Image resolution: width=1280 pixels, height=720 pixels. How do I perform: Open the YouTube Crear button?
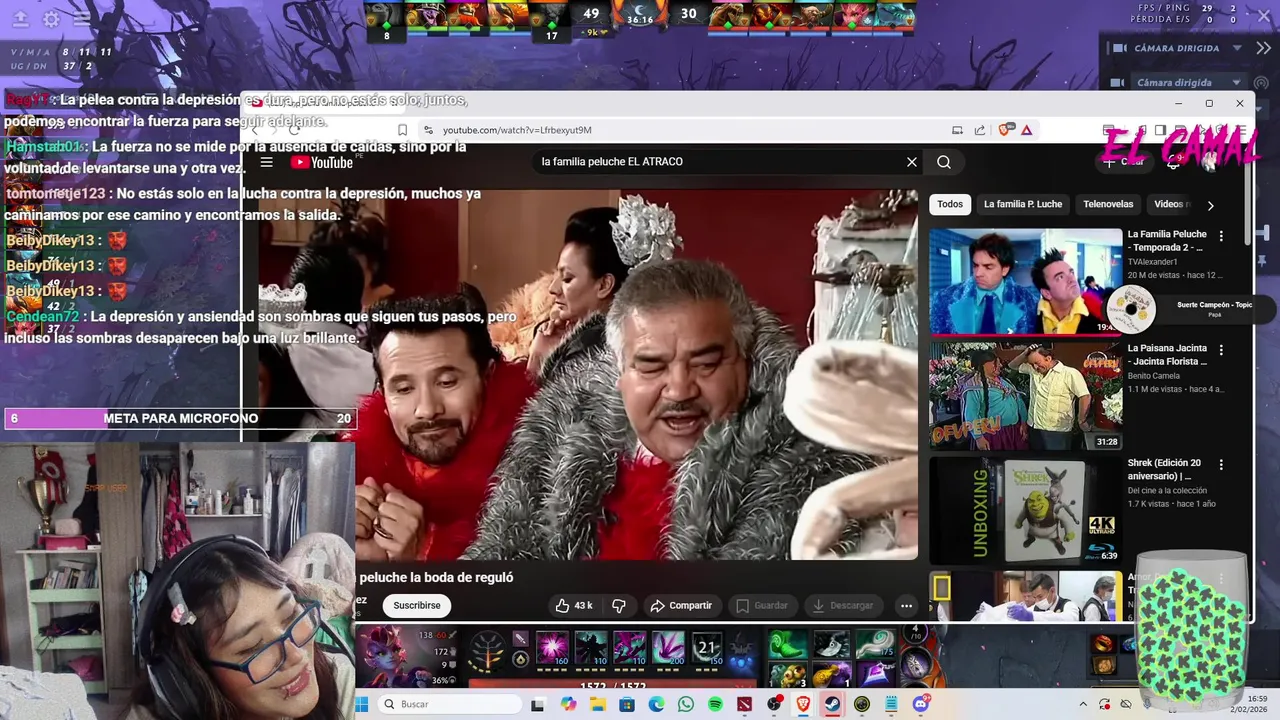1122,162
